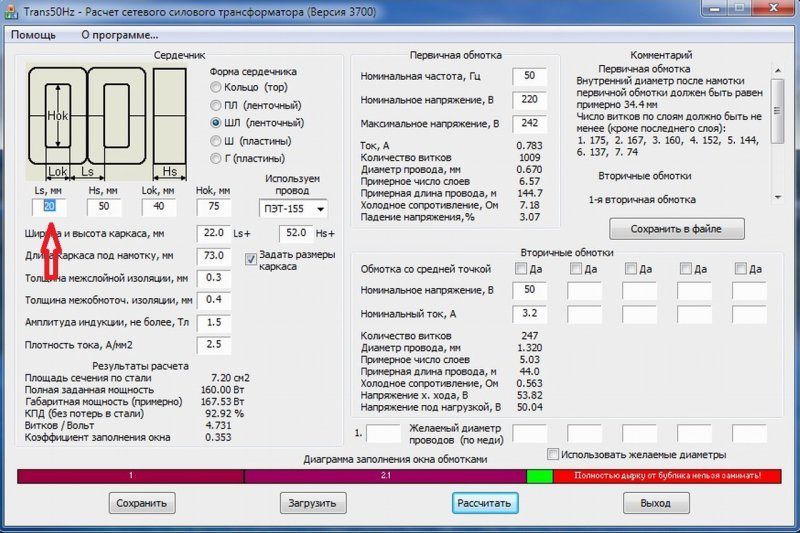
Task: Click fifth secondary Номинальный ток field
Action: [x=749, y=314]
